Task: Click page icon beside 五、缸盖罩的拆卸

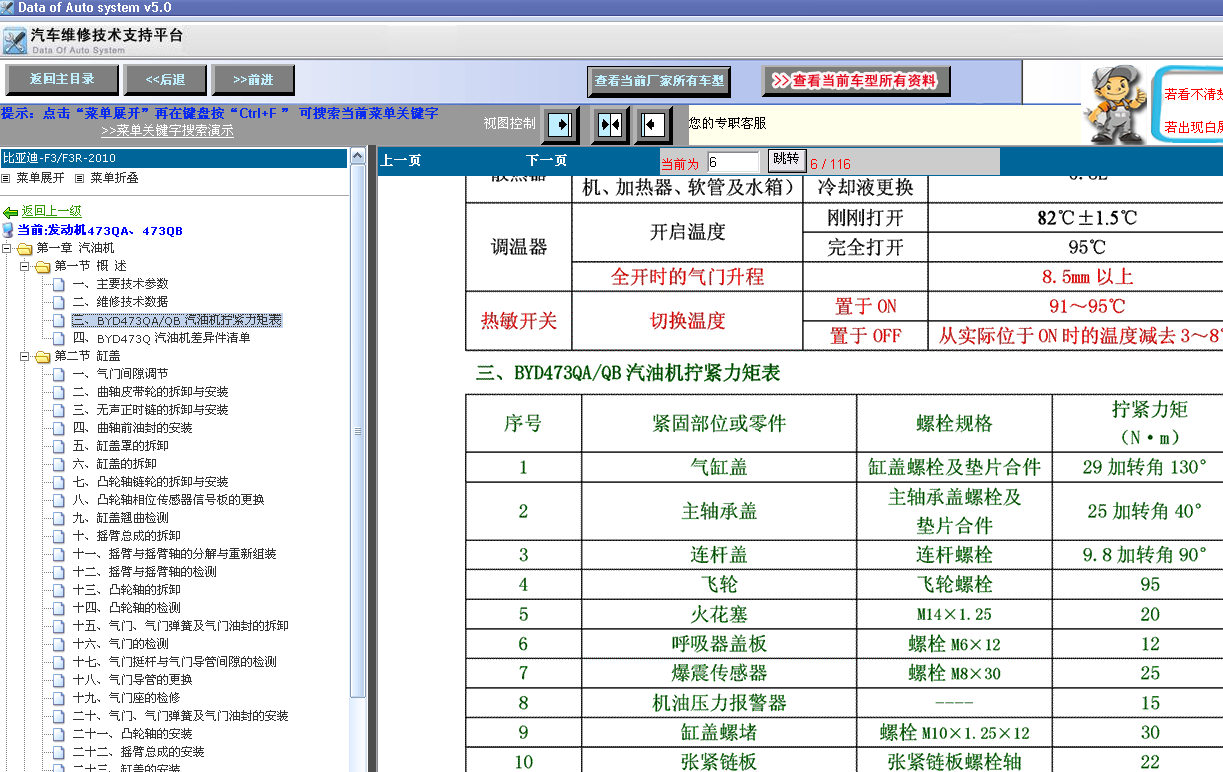Action: (x=59, y=446)
